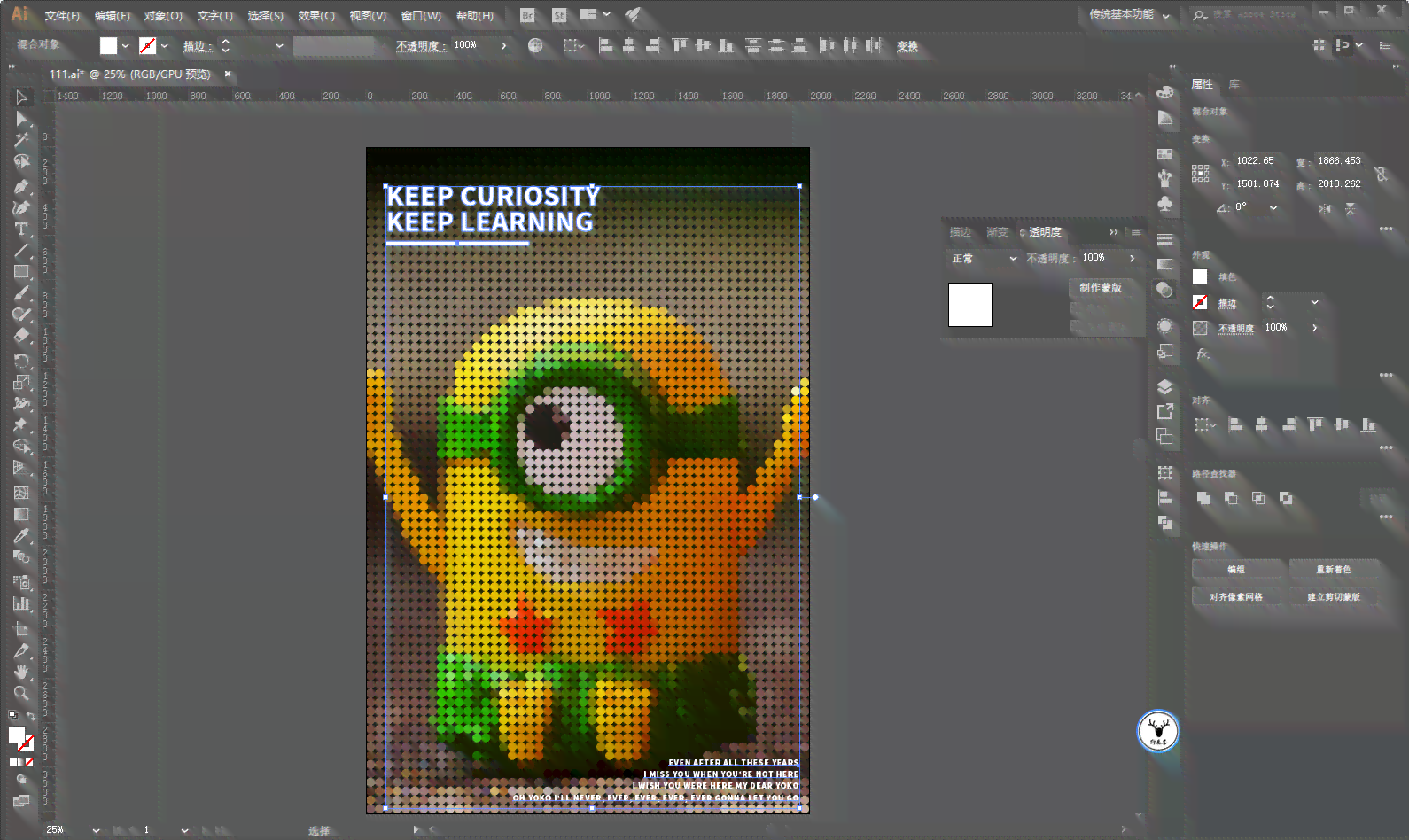
Task: Switch to the 渐变 panel tab
Action: point(998,232)
